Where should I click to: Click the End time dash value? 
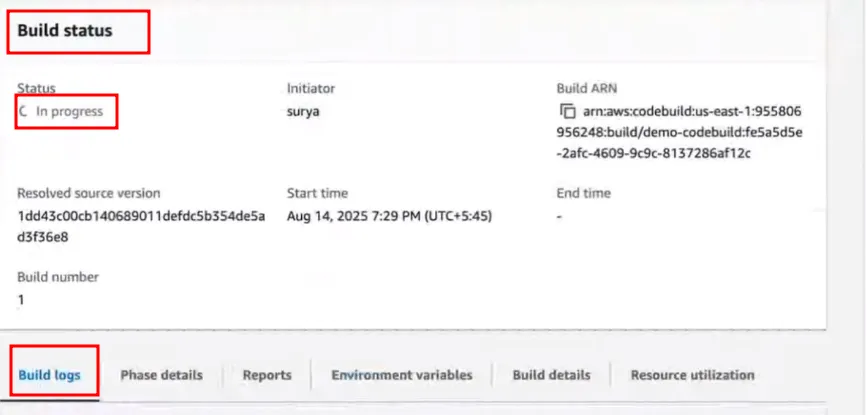559,217
